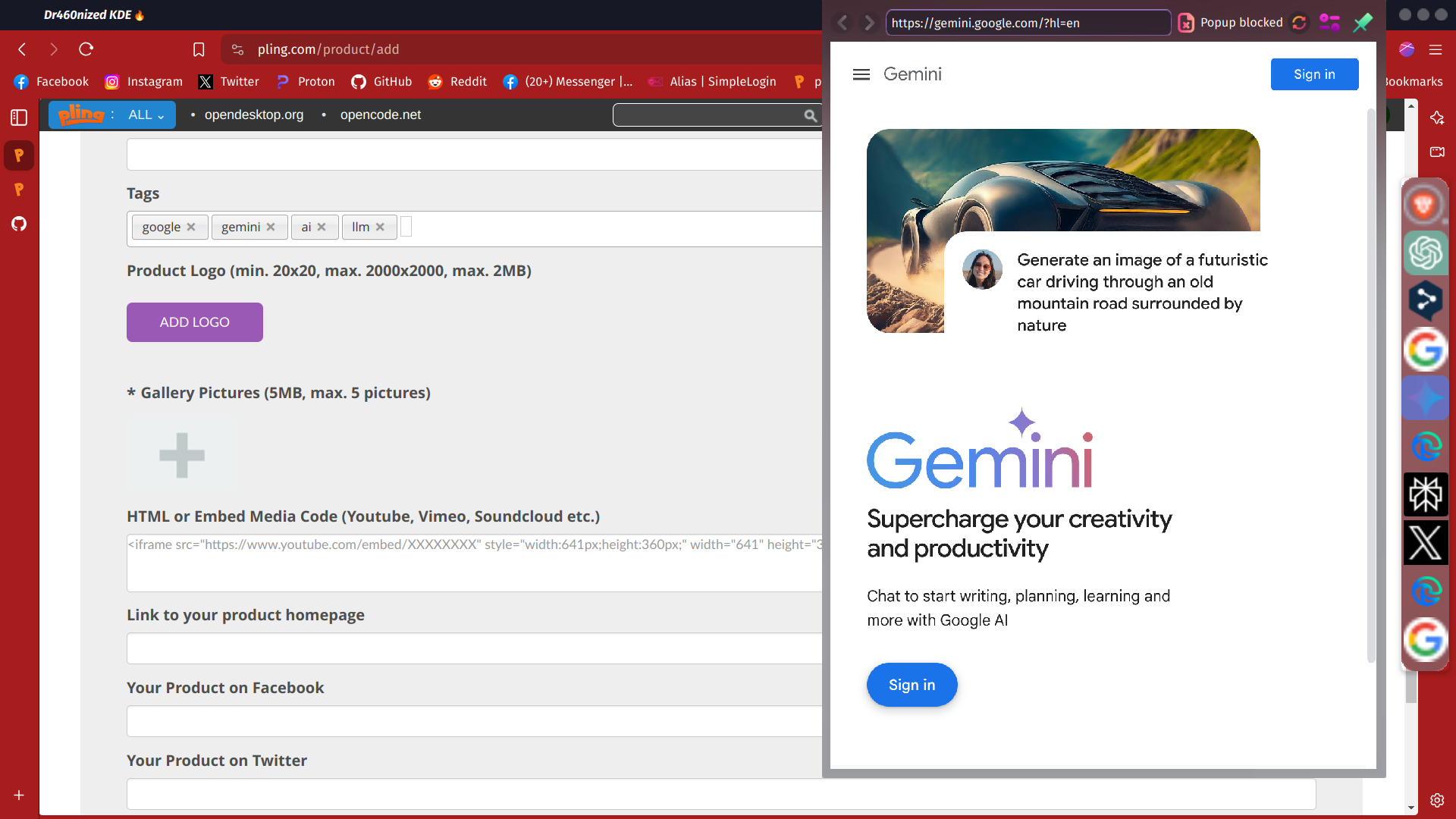Open the upper Google icon in side dock
The image size is (1456, 819).
(x=1425, y=350)
